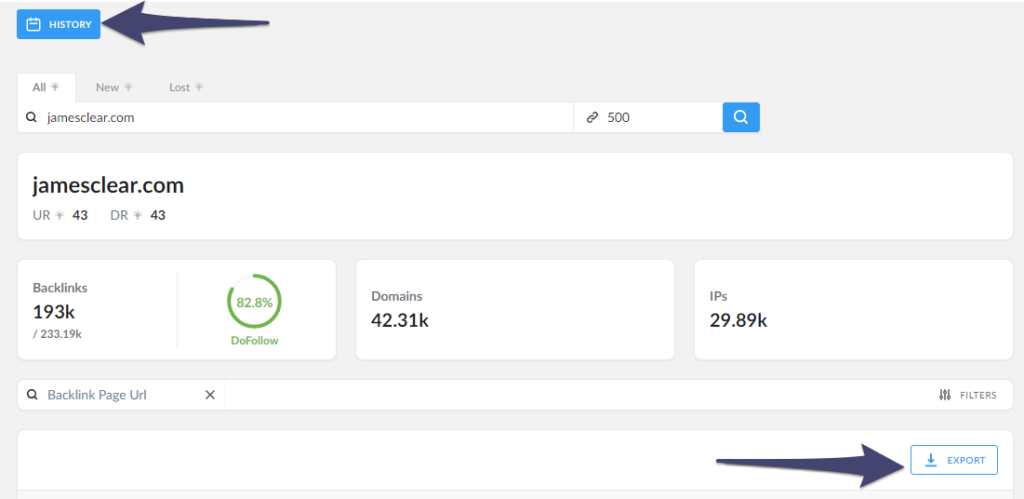Screen dimensions: 1024x499
Task: Open the Filters panel
Action: point(967,394)
